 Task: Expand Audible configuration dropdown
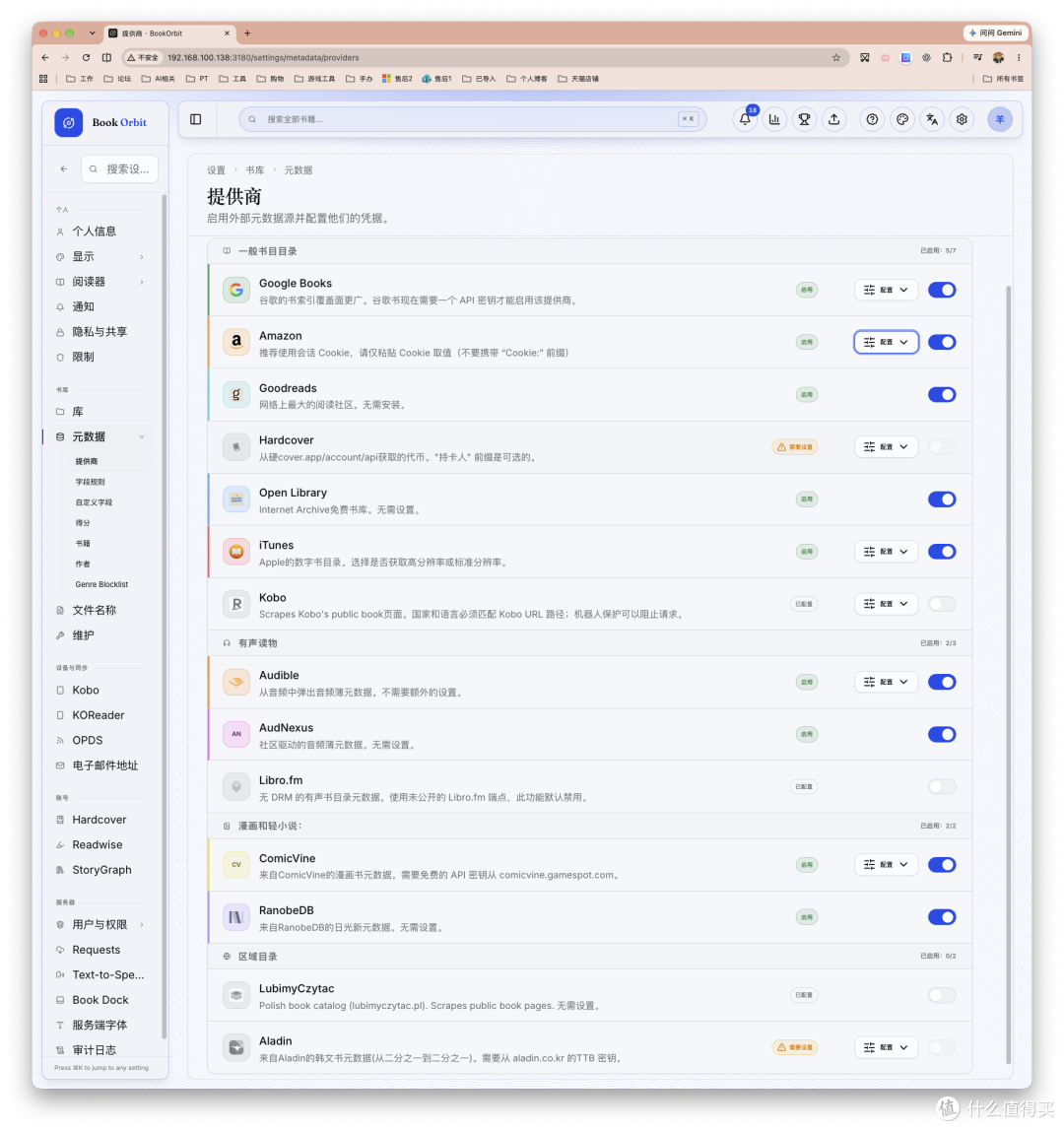[886, 682]
